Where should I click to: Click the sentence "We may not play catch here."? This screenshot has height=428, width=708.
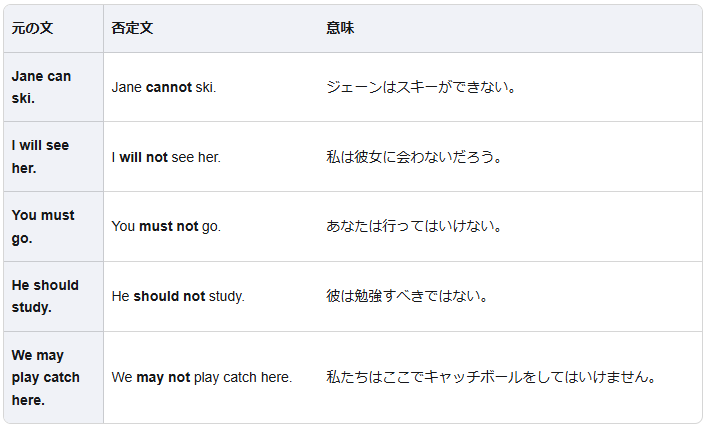202,377
